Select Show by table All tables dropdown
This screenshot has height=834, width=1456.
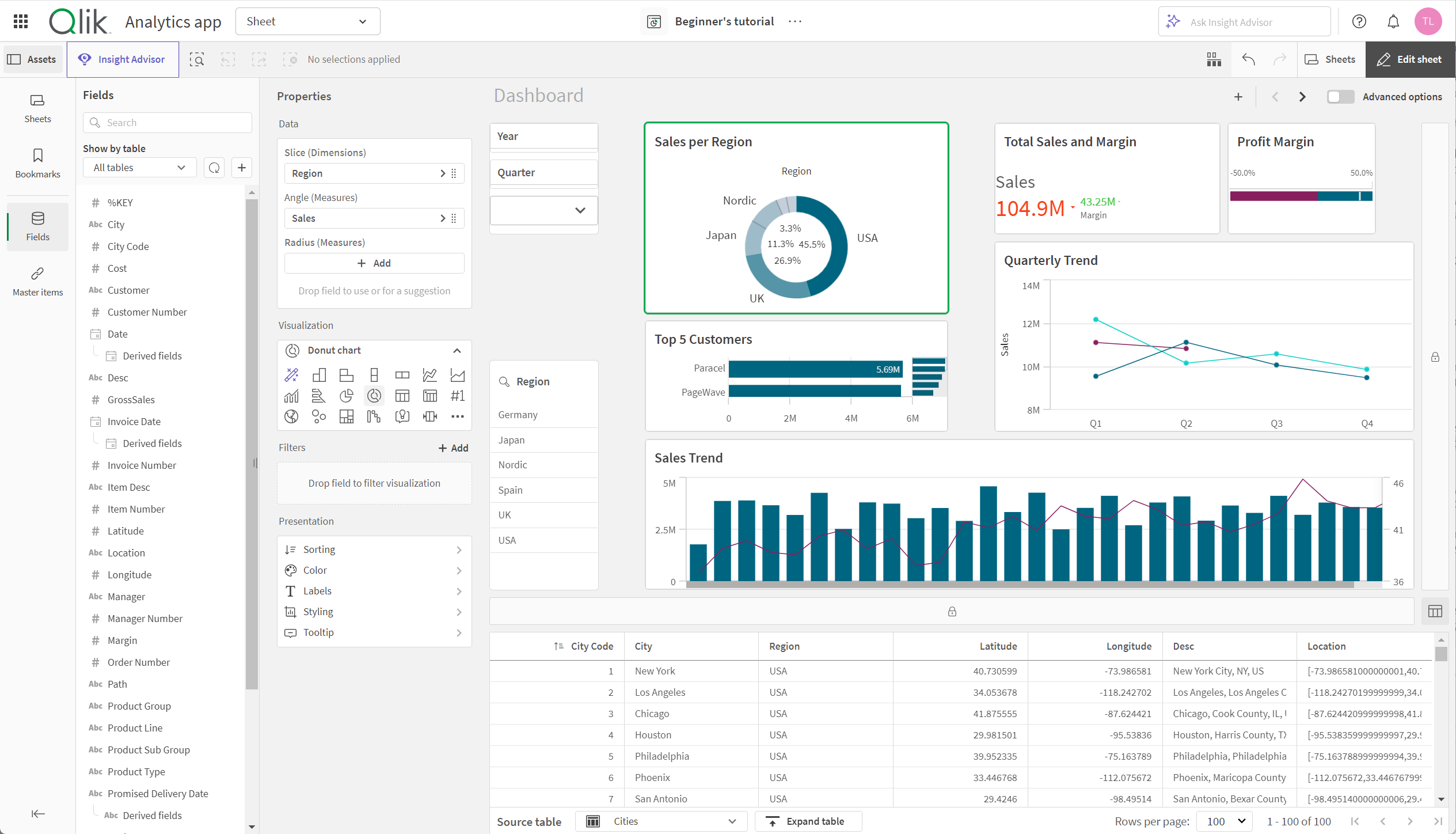coord(140,167)
